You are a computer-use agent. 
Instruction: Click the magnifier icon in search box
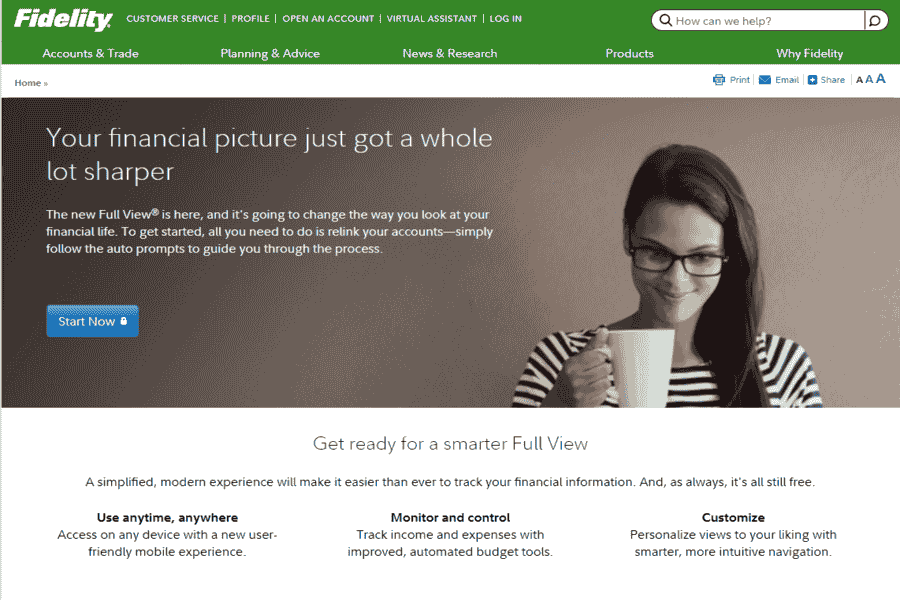[665, 21]
